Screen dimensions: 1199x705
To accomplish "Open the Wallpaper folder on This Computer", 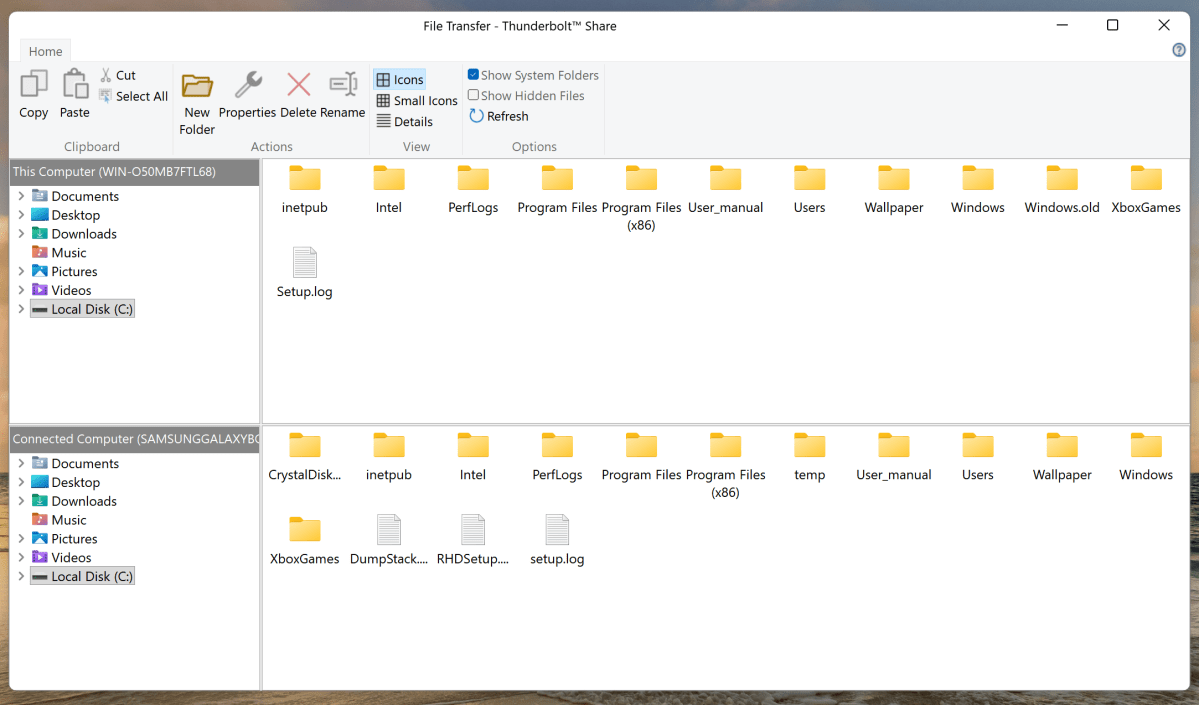I will click(x=893, y=188).
